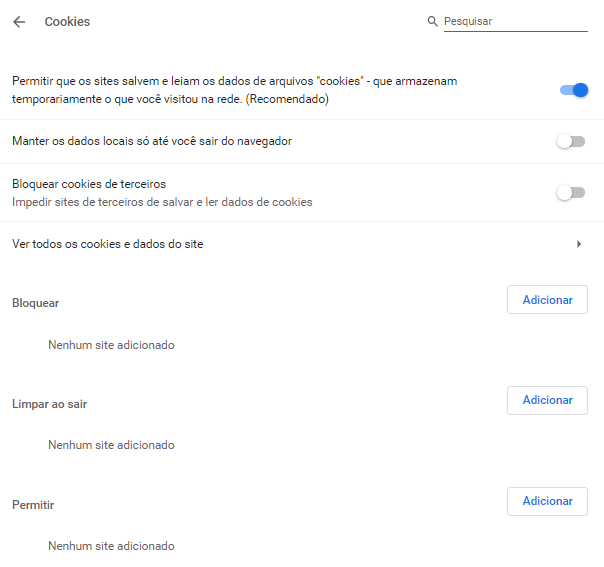
Task: Disable the allow sites to save cookies toggle
Action: [x=574, y=90]
